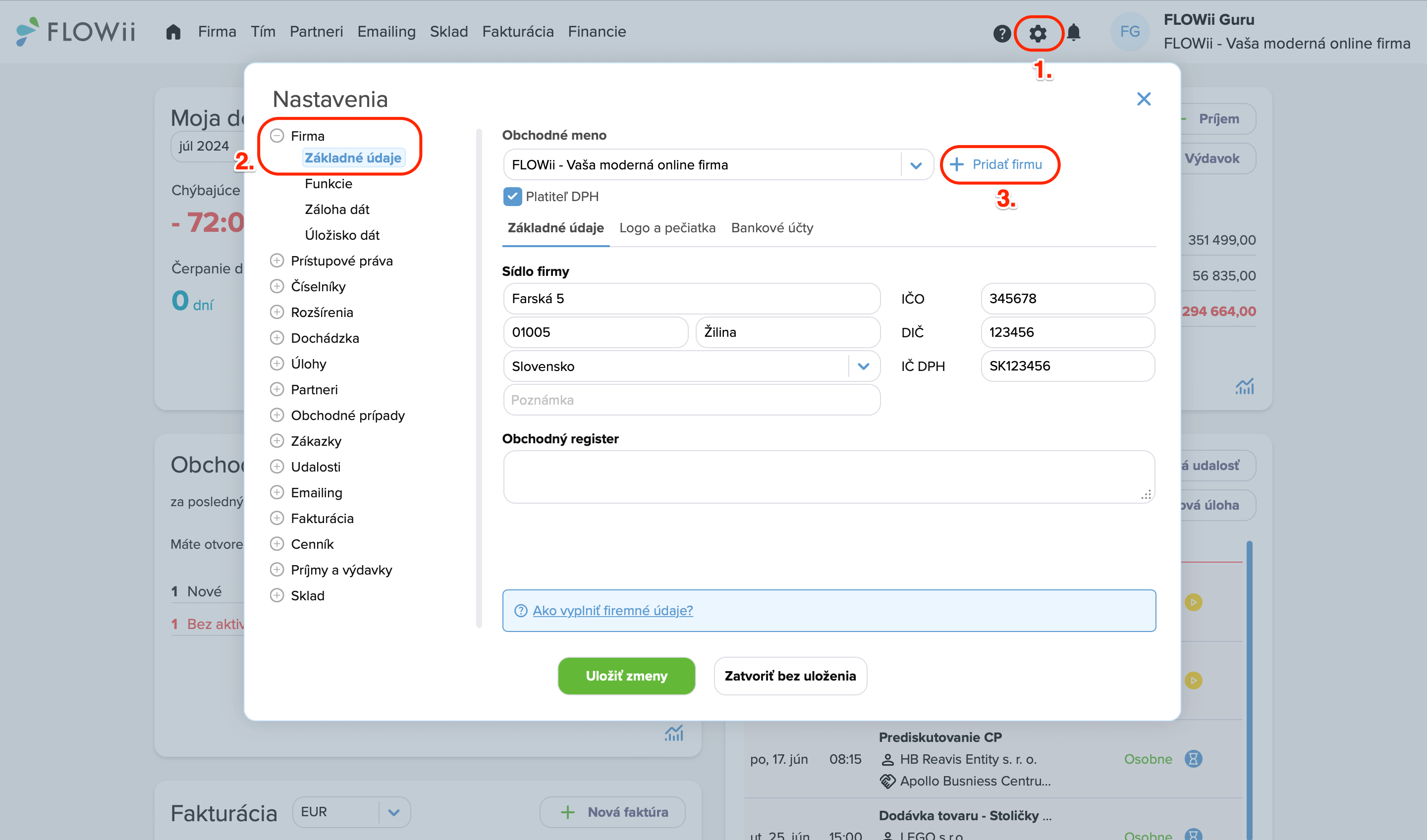The height and width of the screenshot is (840, 1427).
Task: Expand the Rozšírenia section
Action: (276, 312)
